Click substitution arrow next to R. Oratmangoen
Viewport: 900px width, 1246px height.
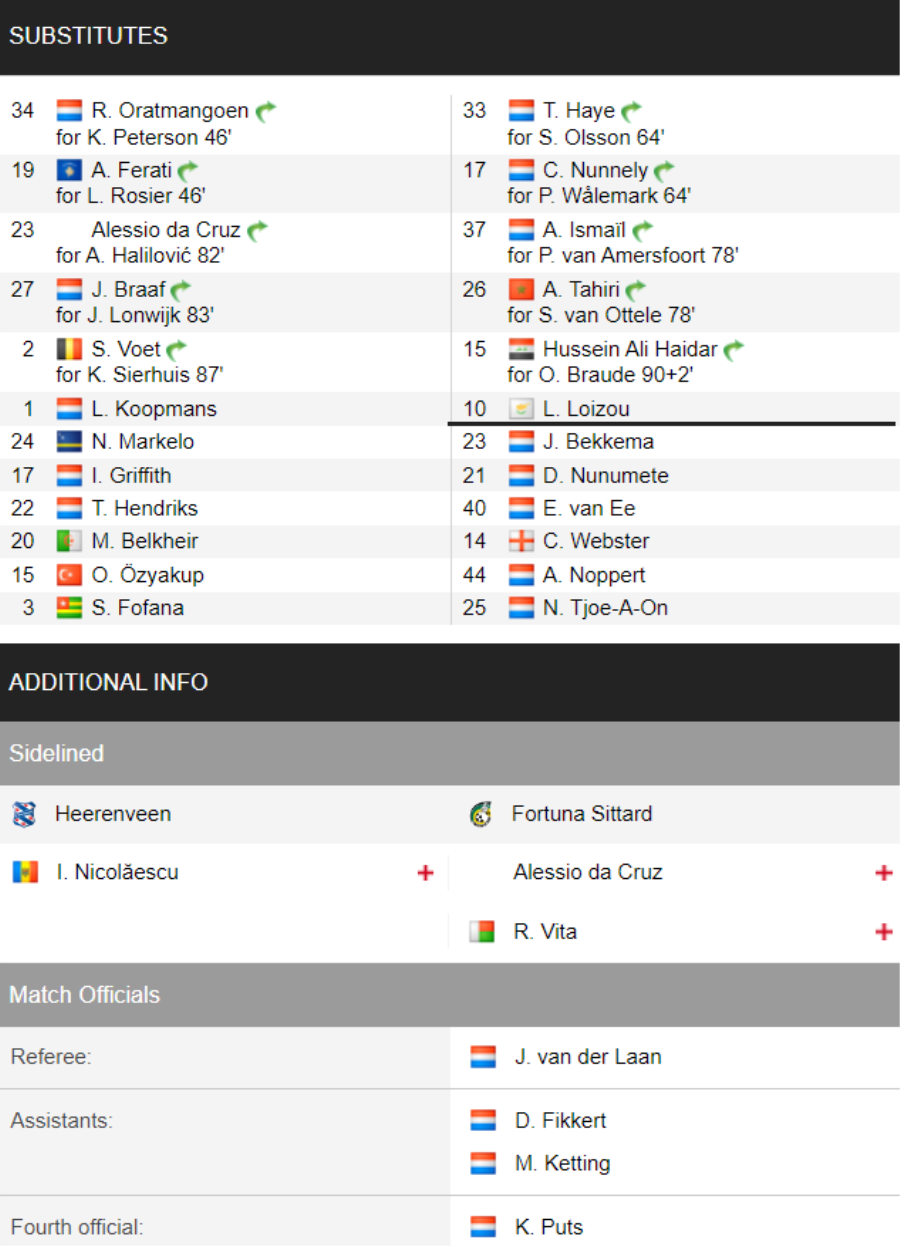[x=265, y=111]
